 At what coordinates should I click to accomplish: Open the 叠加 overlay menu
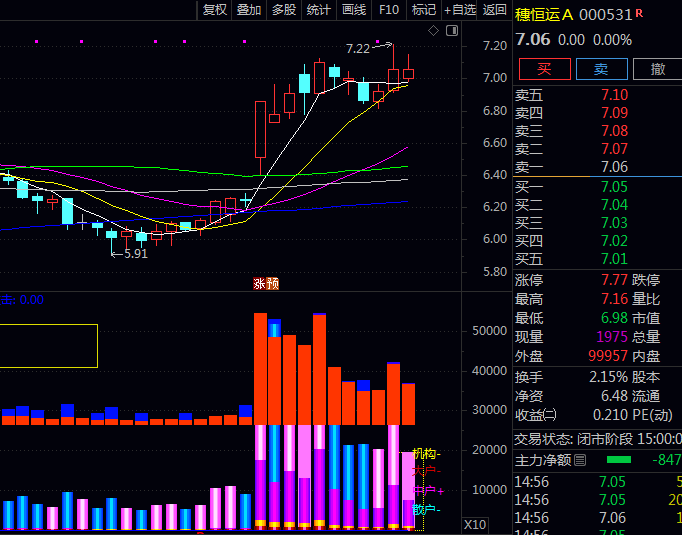coord(249,10)
